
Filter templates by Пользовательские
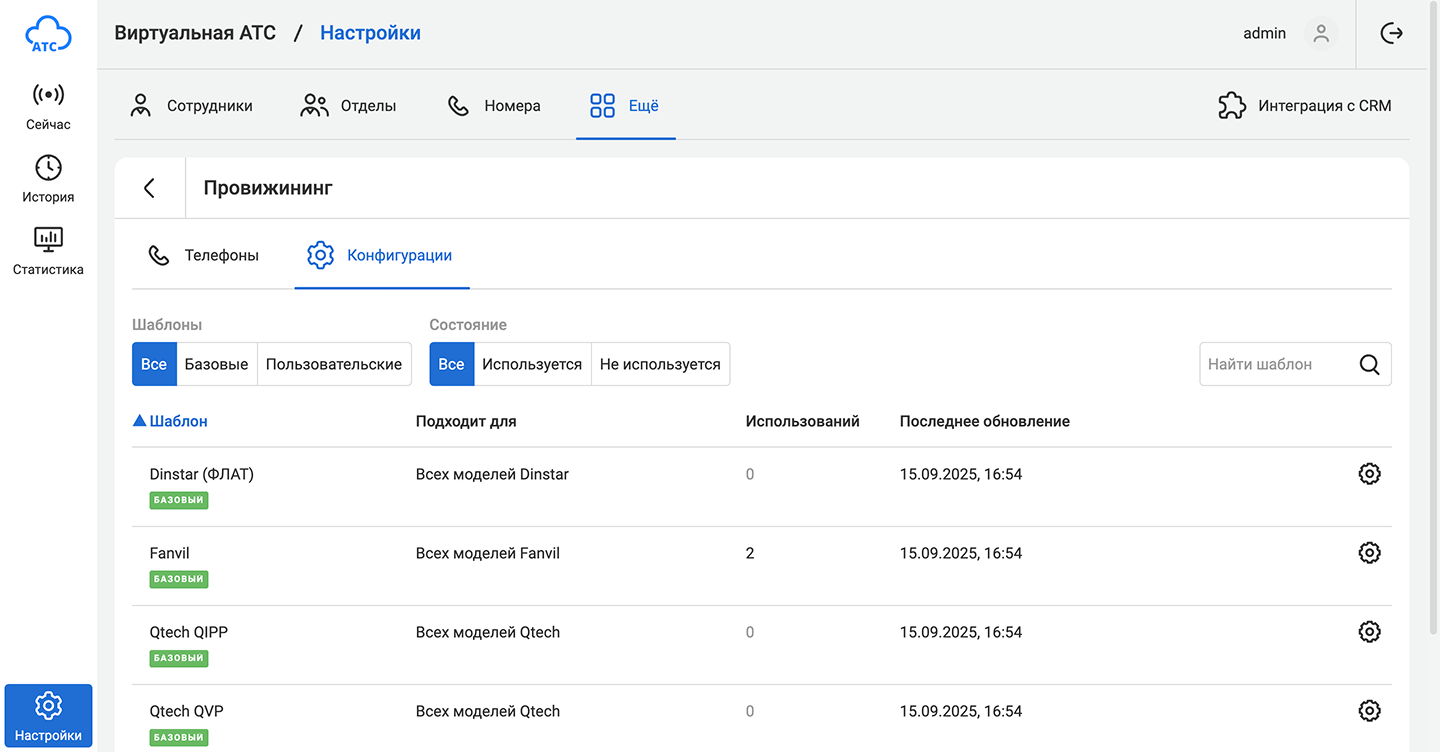(x=334, y=365)
